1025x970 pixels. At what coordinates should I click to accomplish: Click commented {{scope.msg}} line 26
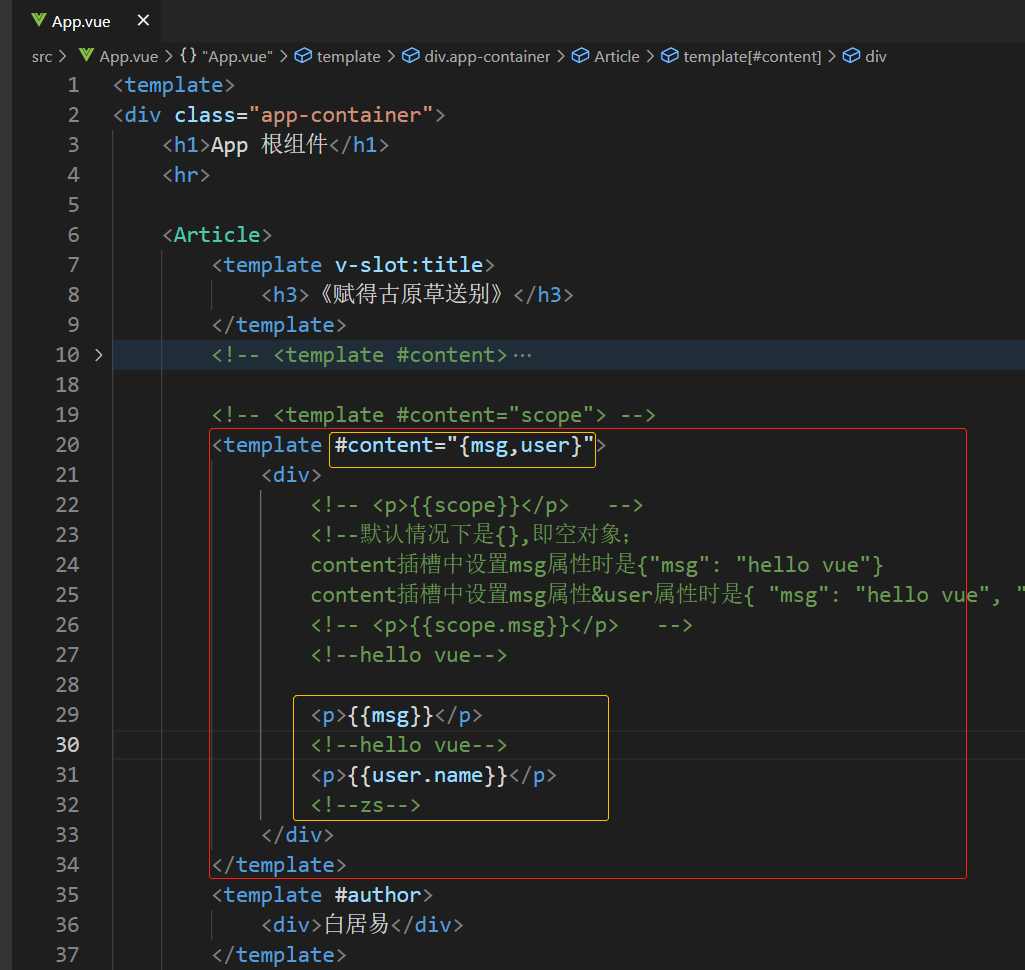tap(501, 626)
